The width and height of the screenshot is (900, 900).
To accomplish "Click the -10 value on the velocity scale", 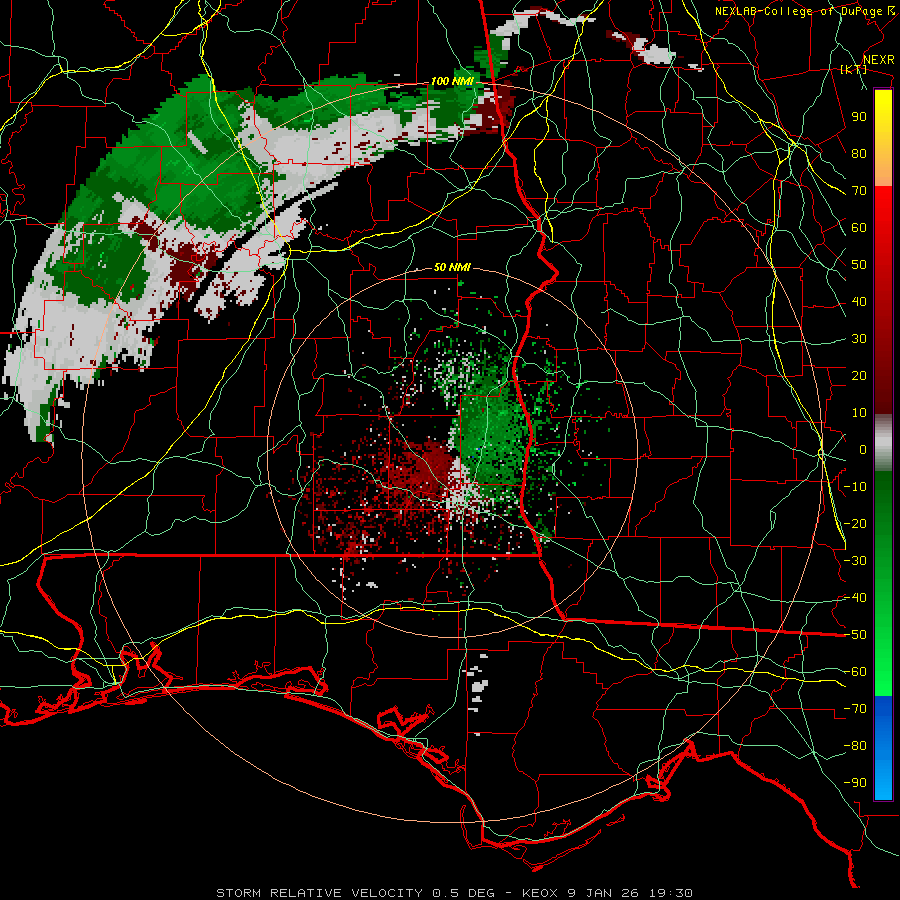I will coord(855,487).
